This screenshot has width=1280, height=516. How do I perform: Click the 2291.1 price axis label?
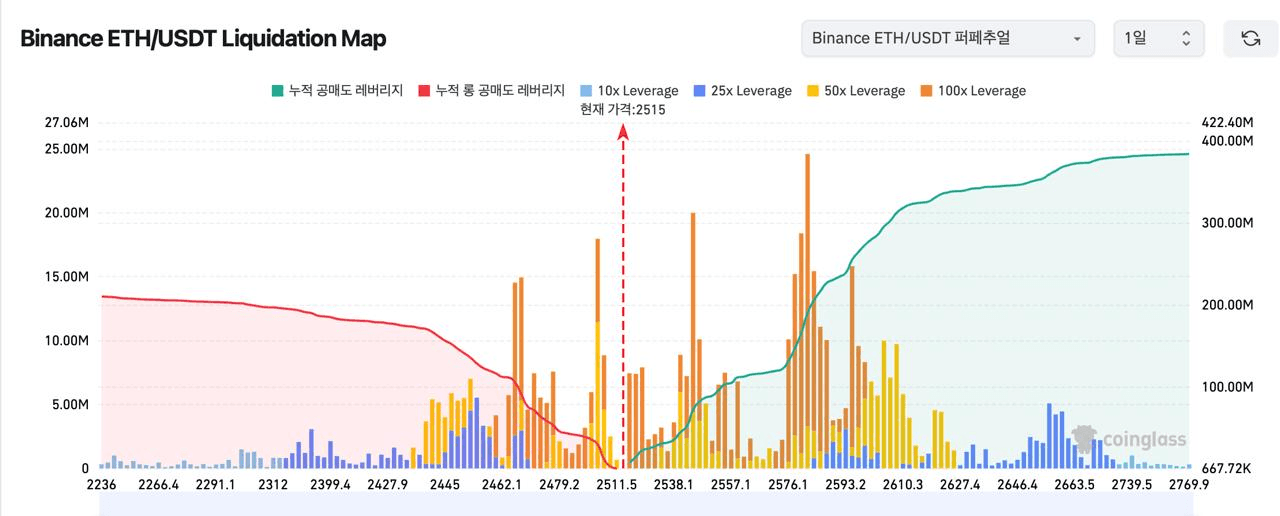click(216, 484)
